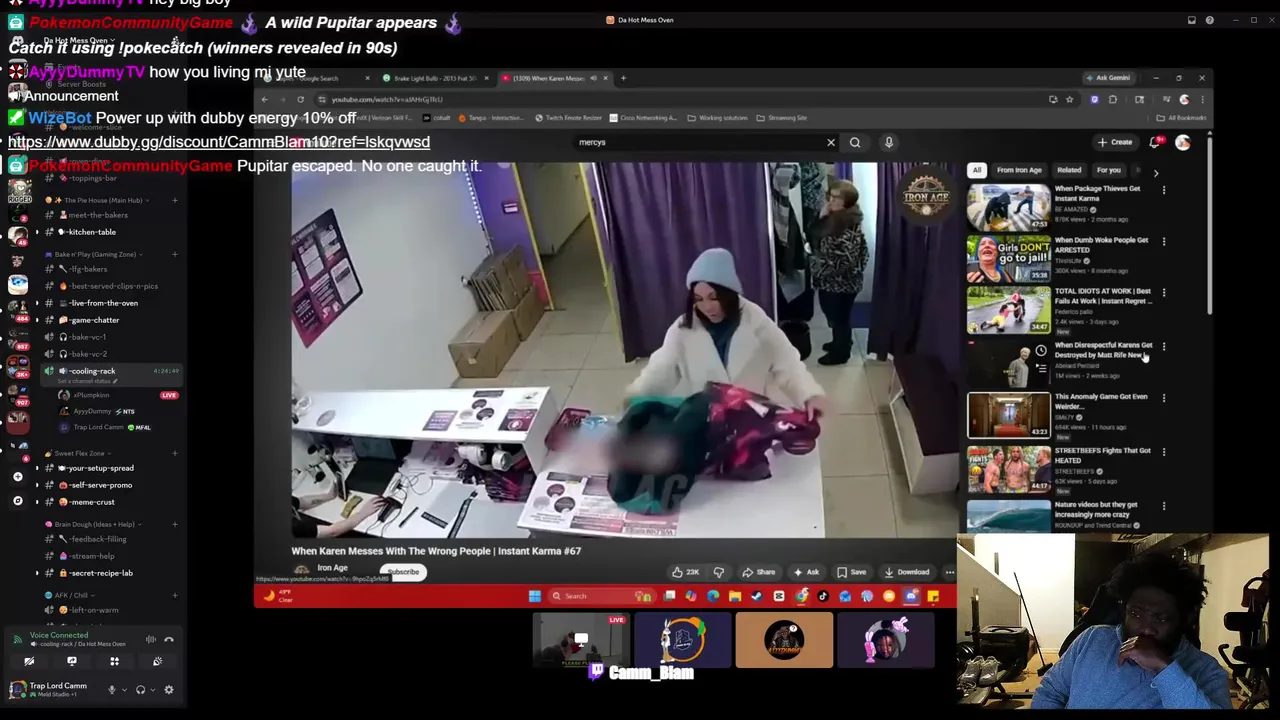Deafen Discord headphone audio
This screenshot has width=1280, height=720.
tap(140, 689)
